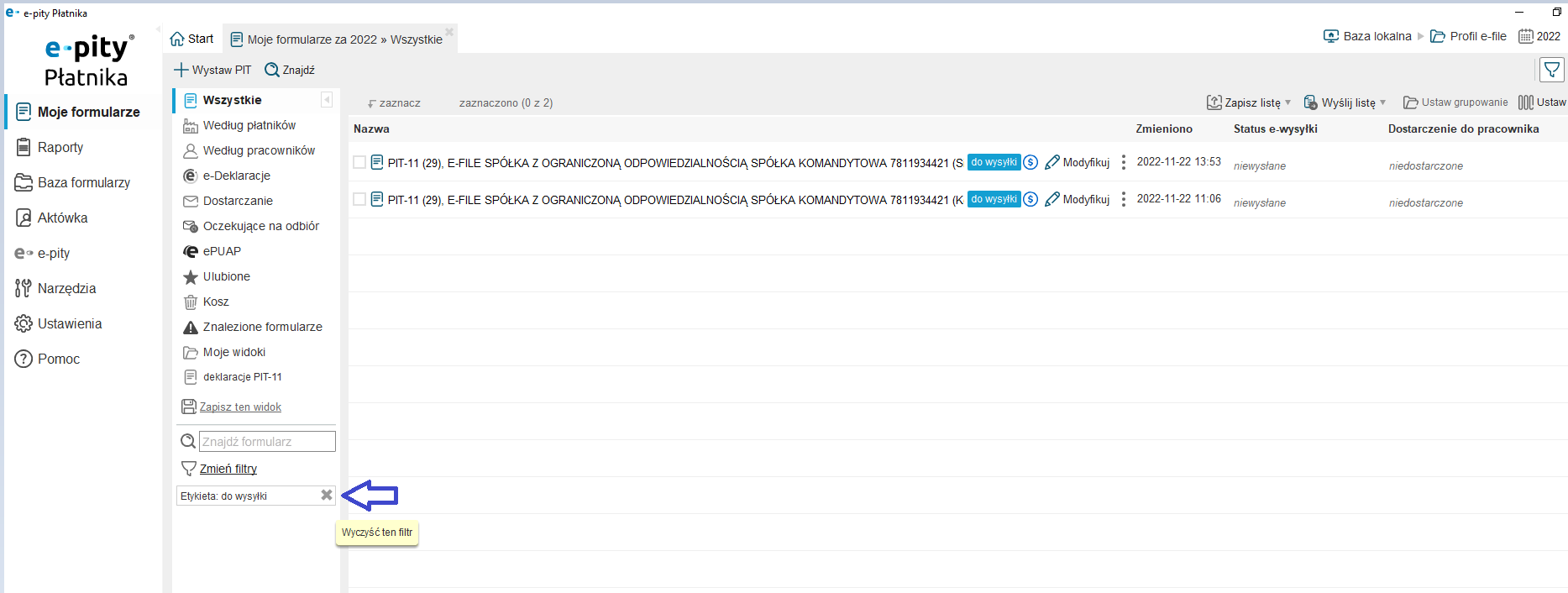The width and height of the screenshot is (1568, 593).
Task: Click Wystaw PIT button
Action: click(x=212, y=70)
